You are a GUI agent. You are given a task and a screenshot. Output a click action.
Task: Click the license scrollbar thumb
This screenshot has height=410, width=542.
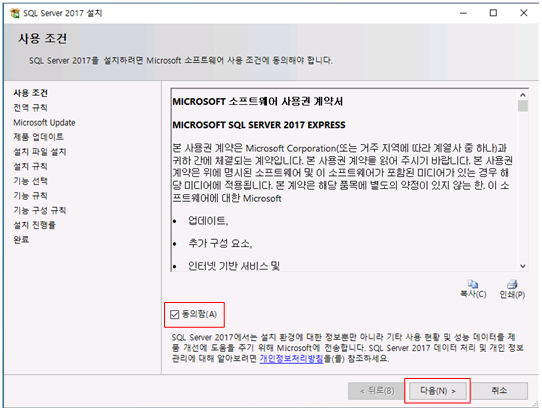(x=523, y=106)
